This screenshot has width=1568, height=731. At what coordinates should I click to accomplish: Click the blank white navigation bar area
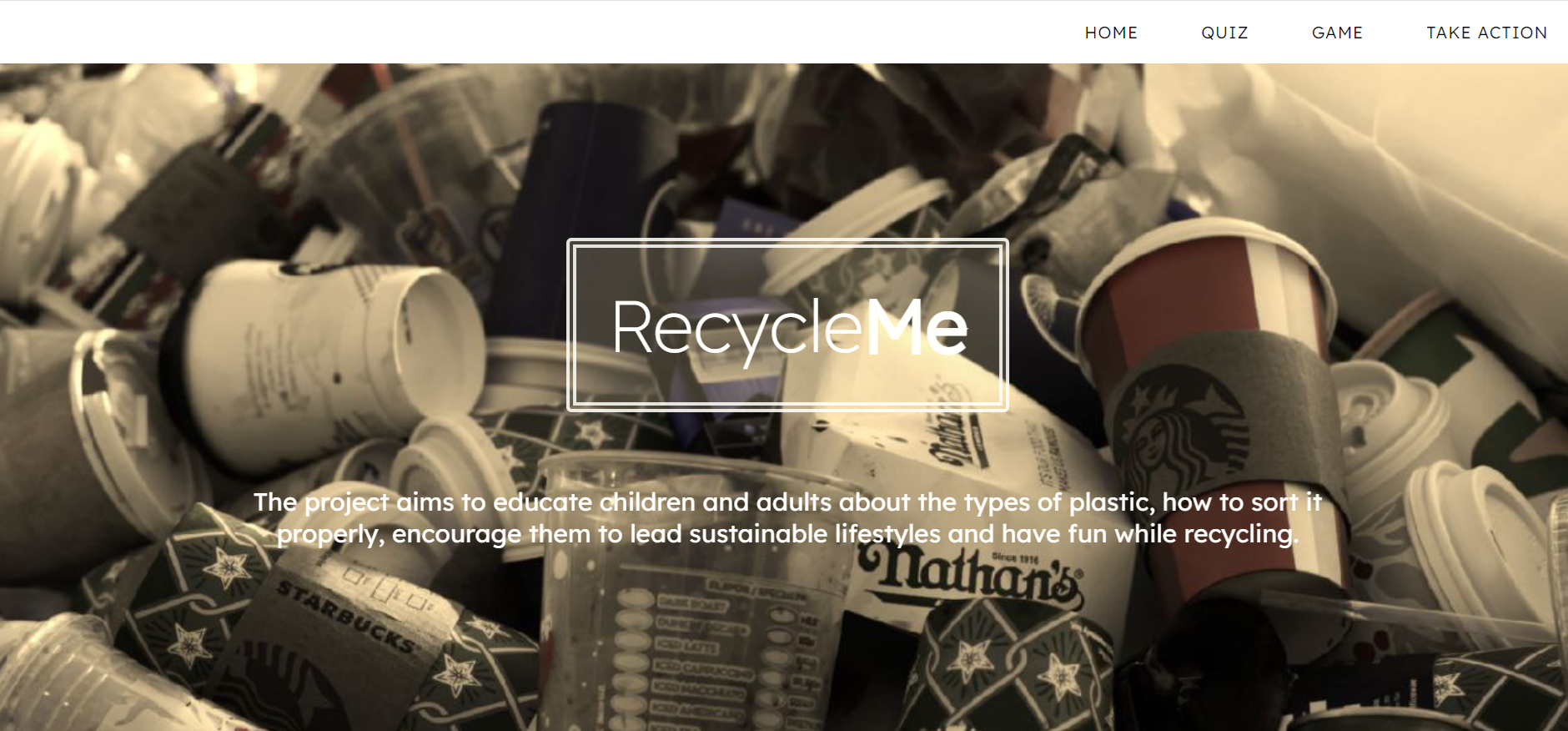(x=534, y=32)
